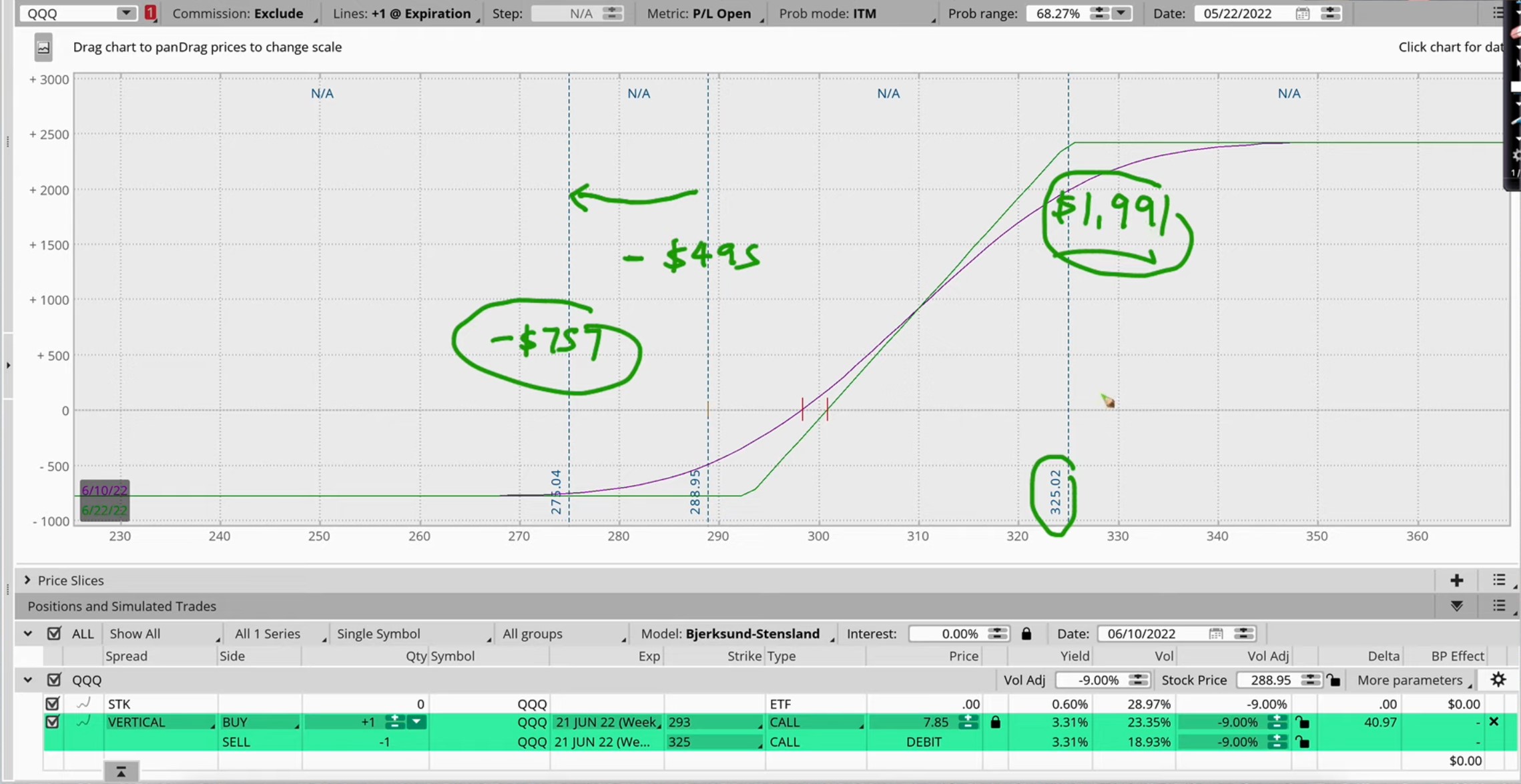Open the BUY side dropdown

tap(260, 723)
